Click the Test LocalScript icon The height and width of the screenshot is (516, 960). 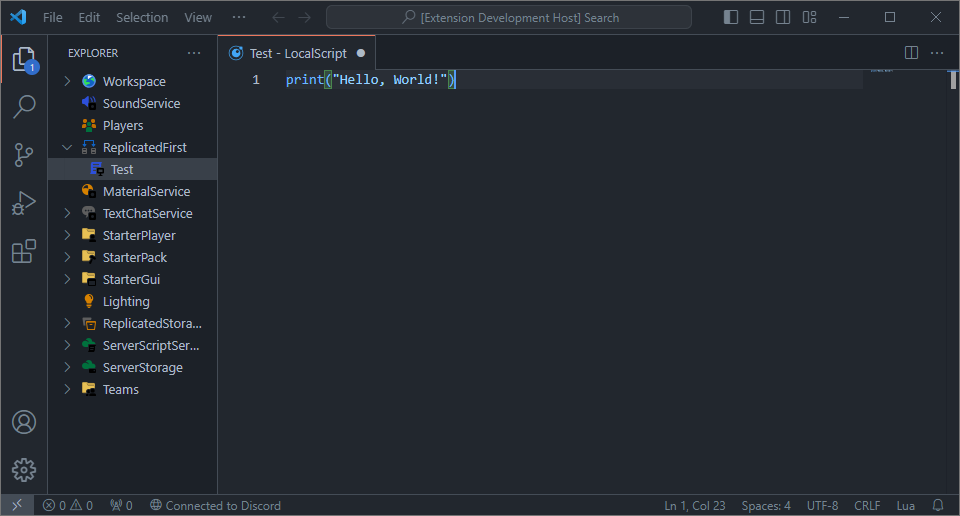(x=97, y=169)
